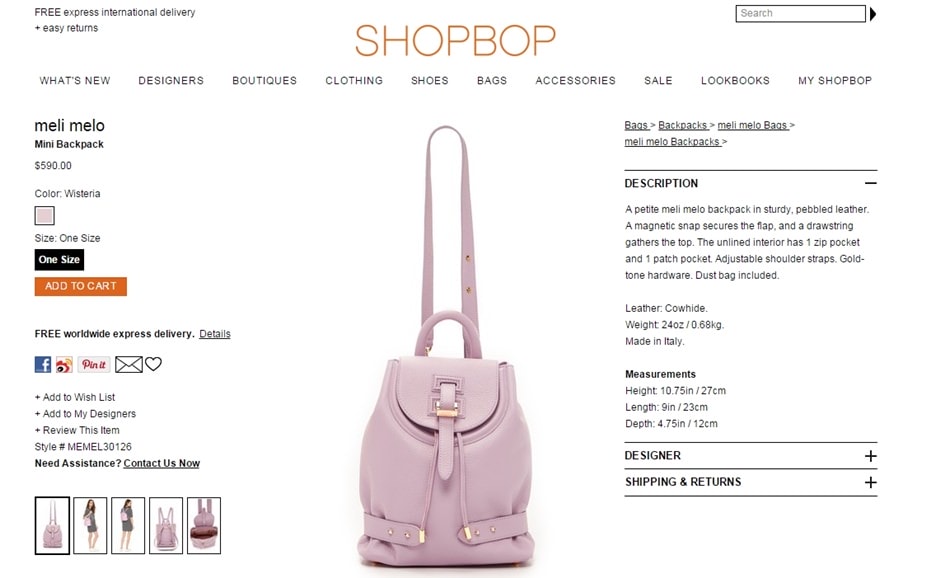Image resolution: width=940 pixels, height=578 pixels.
Task: Expand the Shipping & Returns section
Action: coord(870,482)
